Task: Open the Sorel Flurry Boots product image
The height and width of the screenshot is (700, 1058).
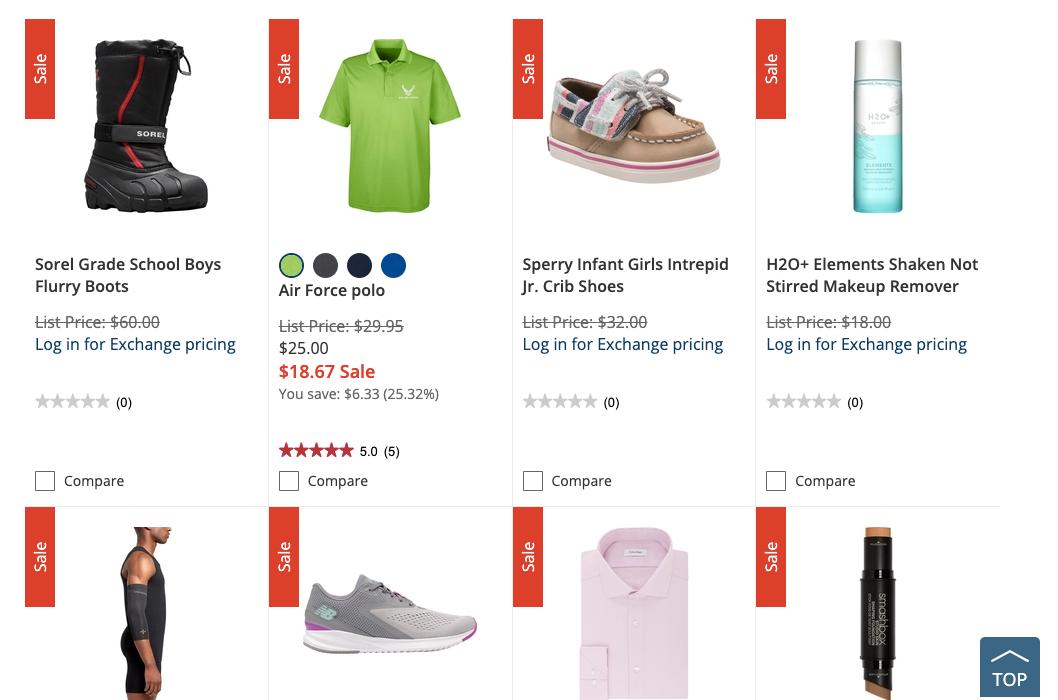Action: [x=146, y=126]
